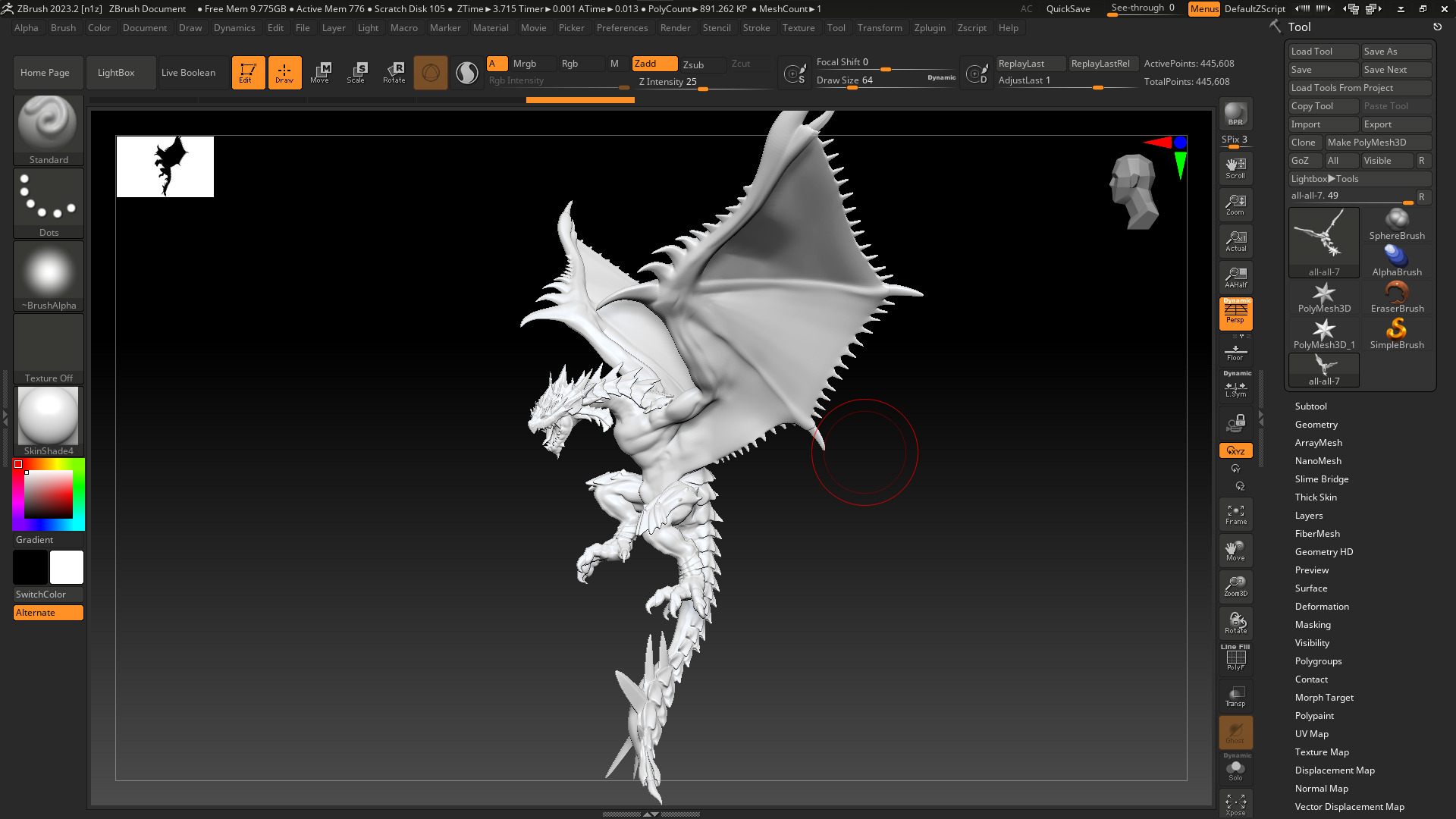This screenshot has height=819, width=1456.
Task: Click the BPR render icon
Action: 1235,114
